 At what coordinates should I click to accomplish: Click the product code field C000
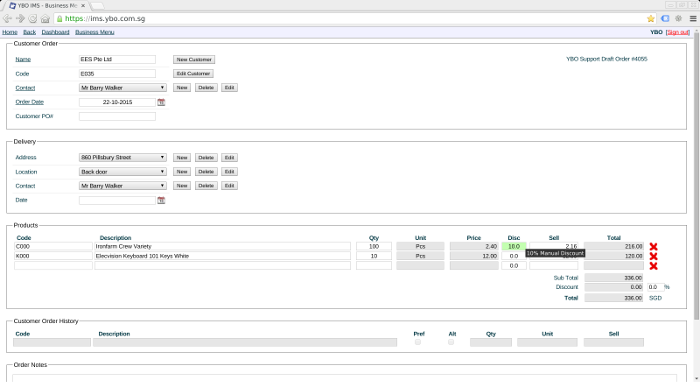click(x=53, y=246)
